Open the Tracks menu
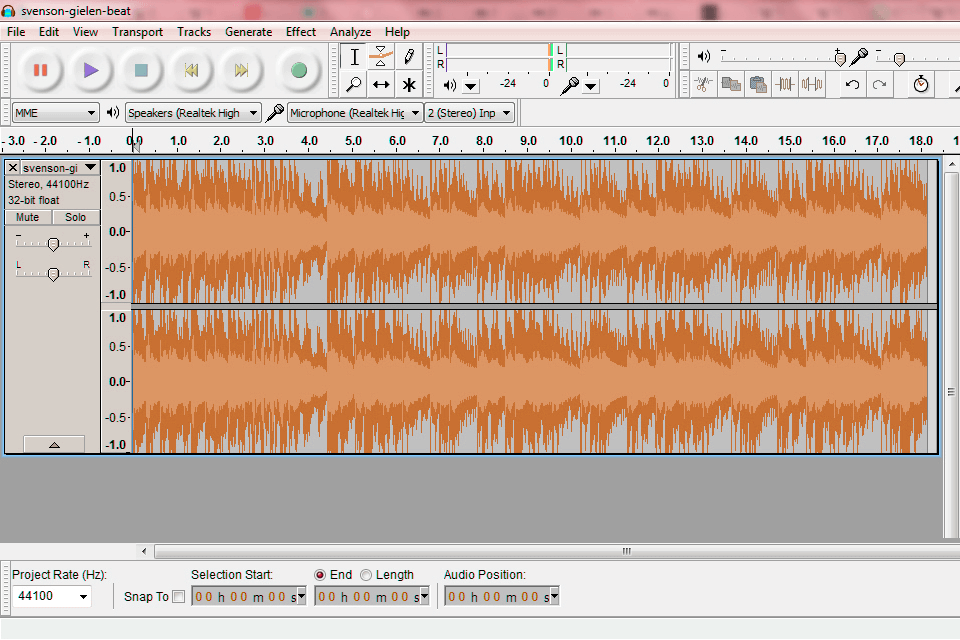Screen dimensions: 960x640 (194, 32)
